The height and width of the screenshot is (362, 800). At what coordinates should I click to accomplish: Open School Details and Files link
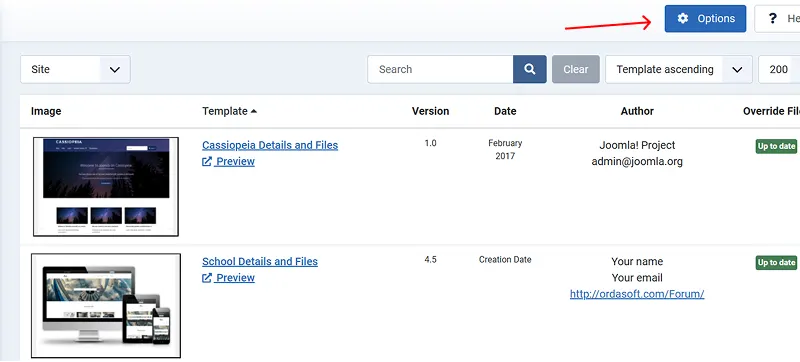coord(260,262)
